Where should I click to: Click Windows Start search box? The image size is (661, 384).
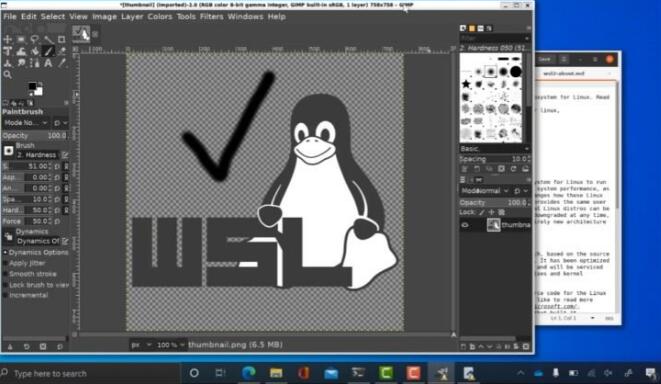91,373
